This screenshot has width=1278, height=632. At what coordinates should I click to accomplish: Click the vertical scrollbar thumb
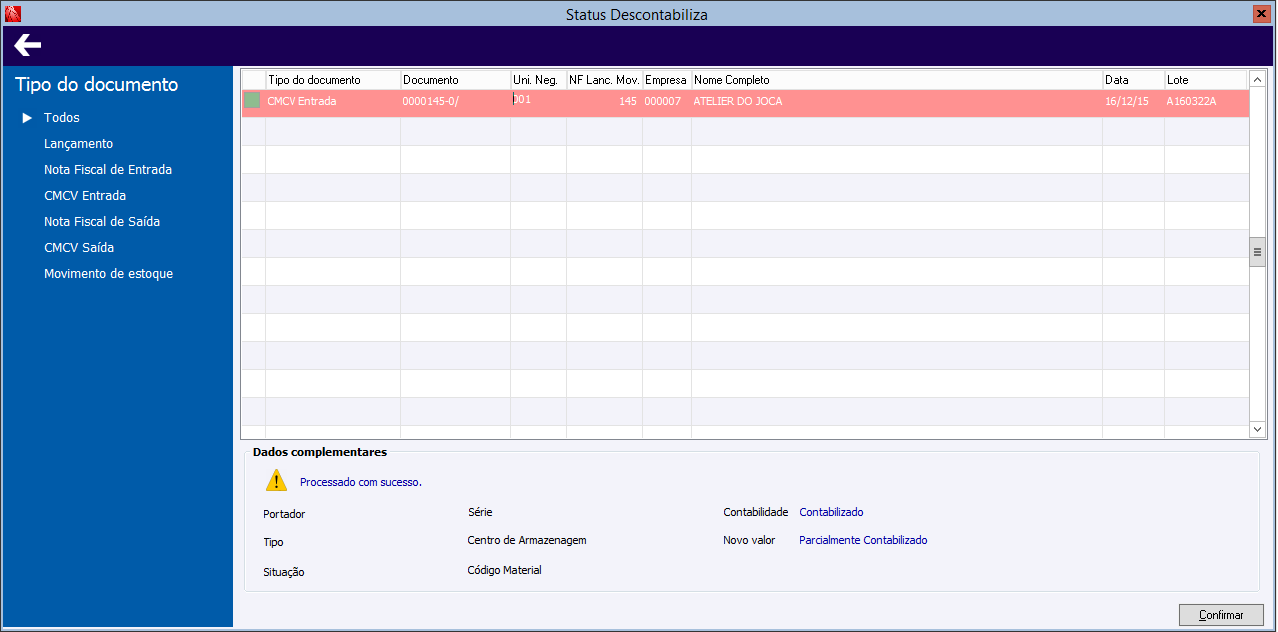point(1258,252)
